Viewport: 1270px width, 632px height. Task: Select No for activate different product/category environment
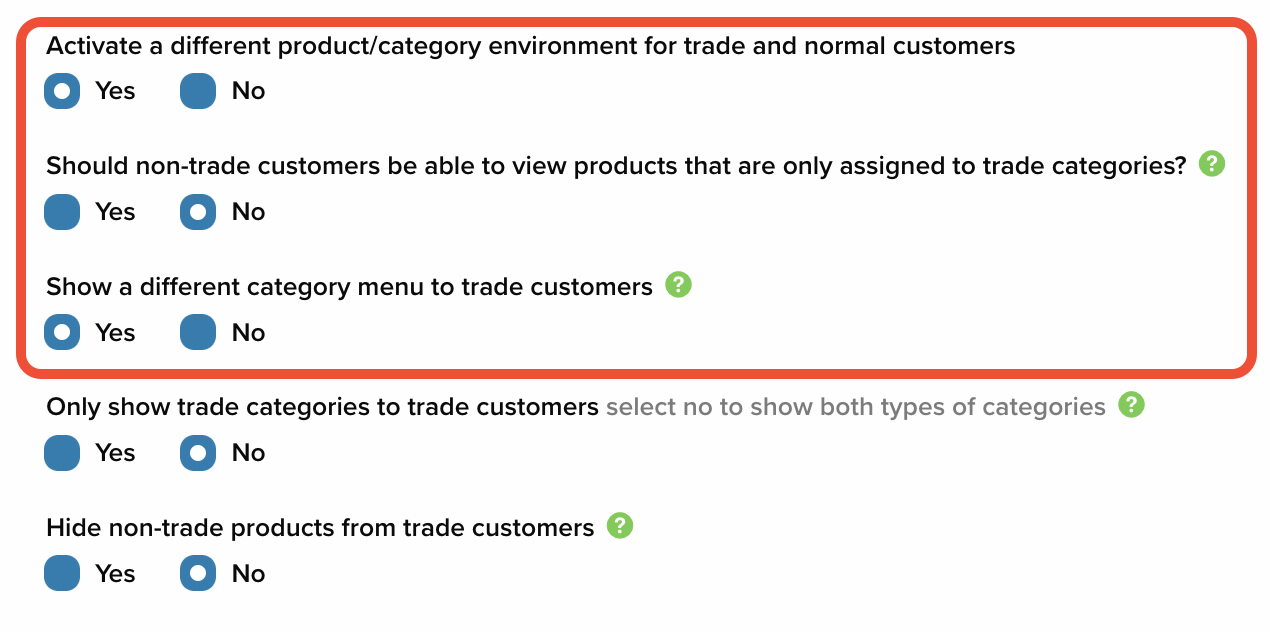[198, 91]
